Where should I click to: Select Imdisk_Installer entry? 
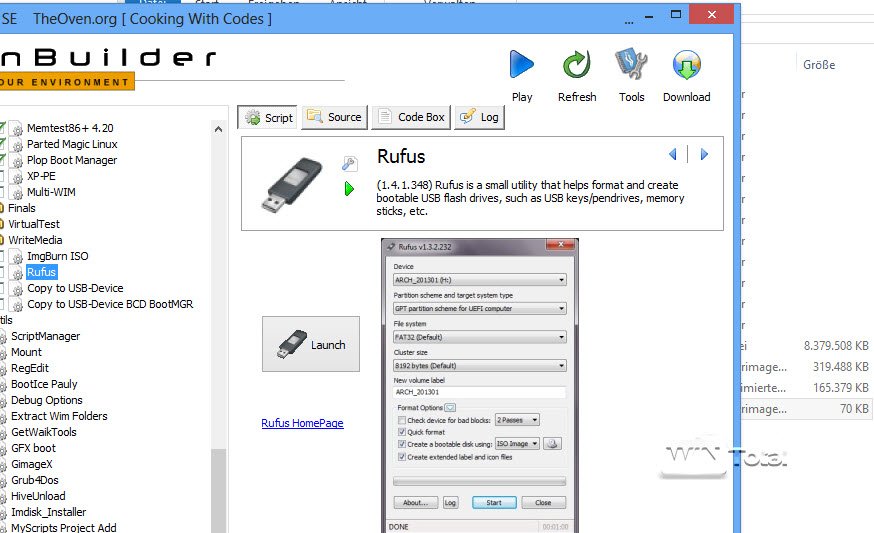tap(48, 512)
